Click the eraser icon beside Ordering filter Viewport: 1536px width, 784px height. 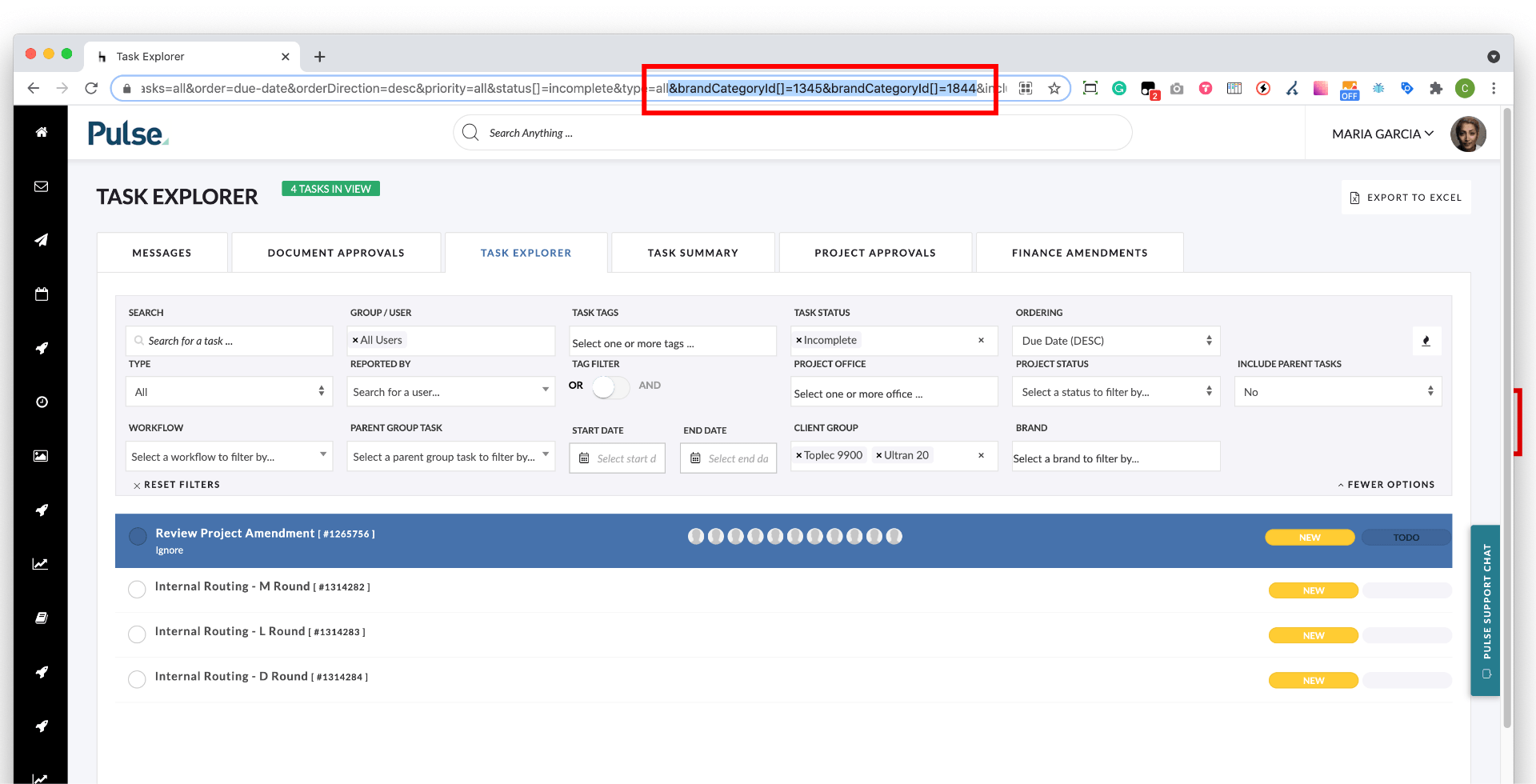pos(1426,341)
